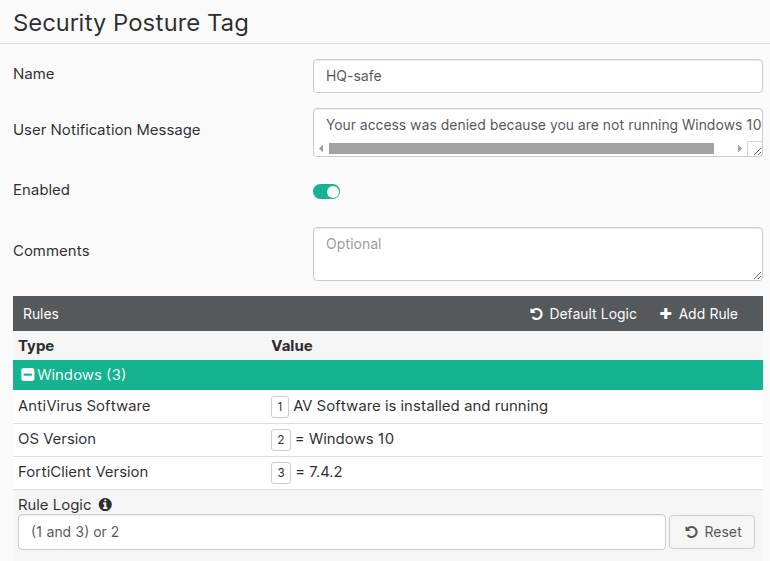770x561 pixels.
Task: Collapse the Windows (3) rules group
Action: coord(28,375)
